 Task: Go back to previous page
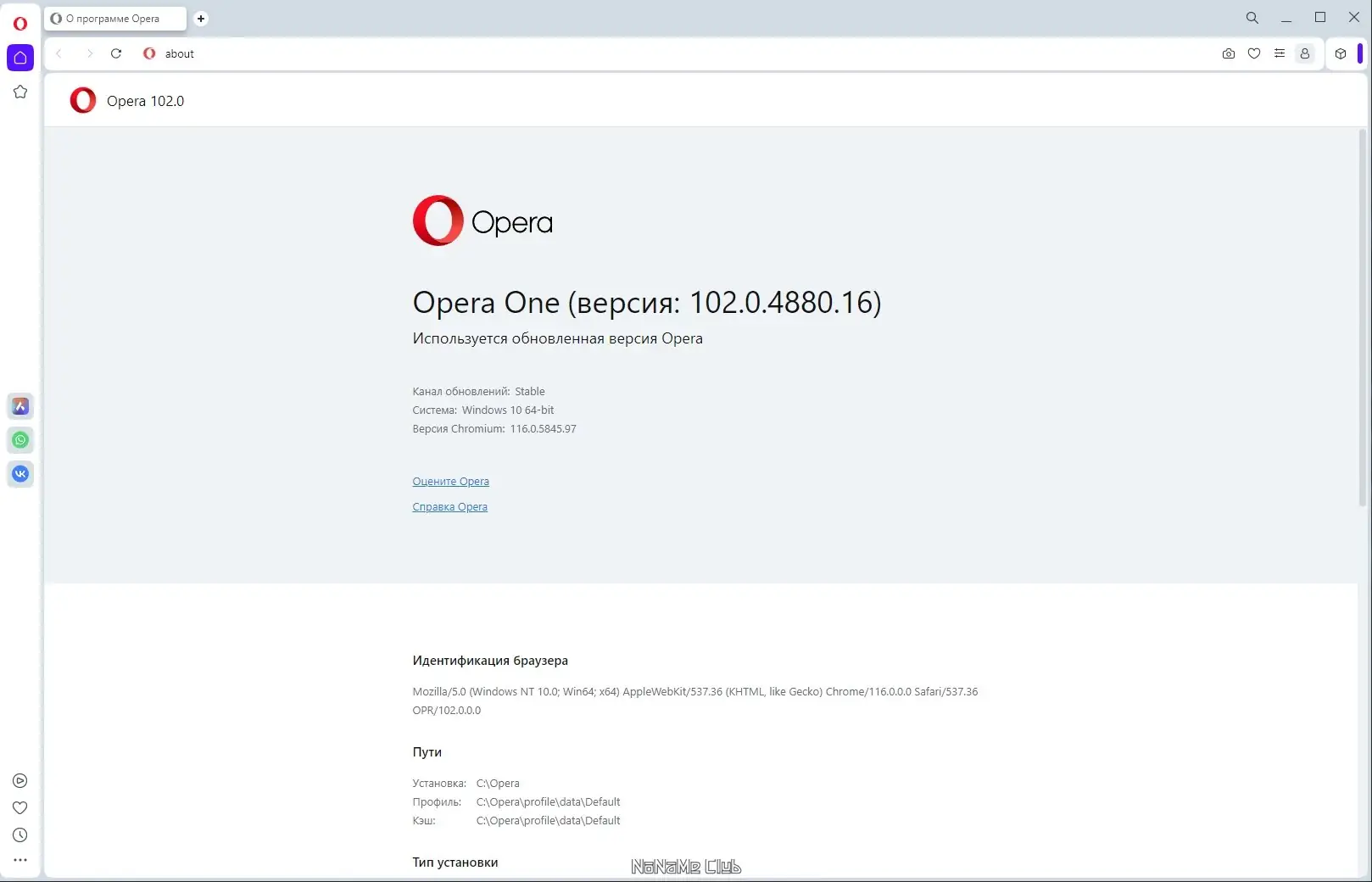point(59,53)
